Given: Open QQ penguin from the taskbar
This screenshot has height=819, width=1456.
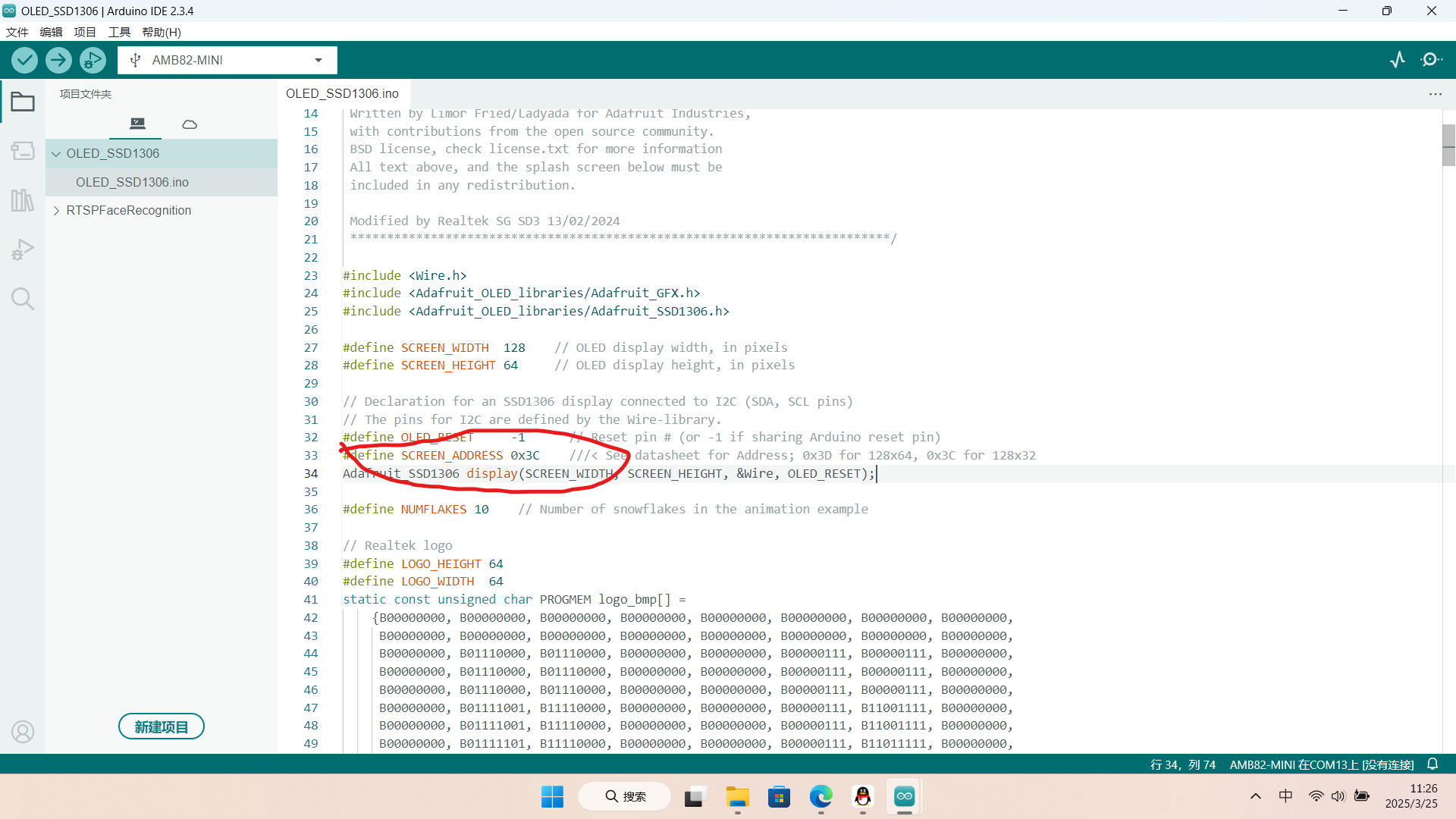Looking at the screenshot, I should click(863, 796).
